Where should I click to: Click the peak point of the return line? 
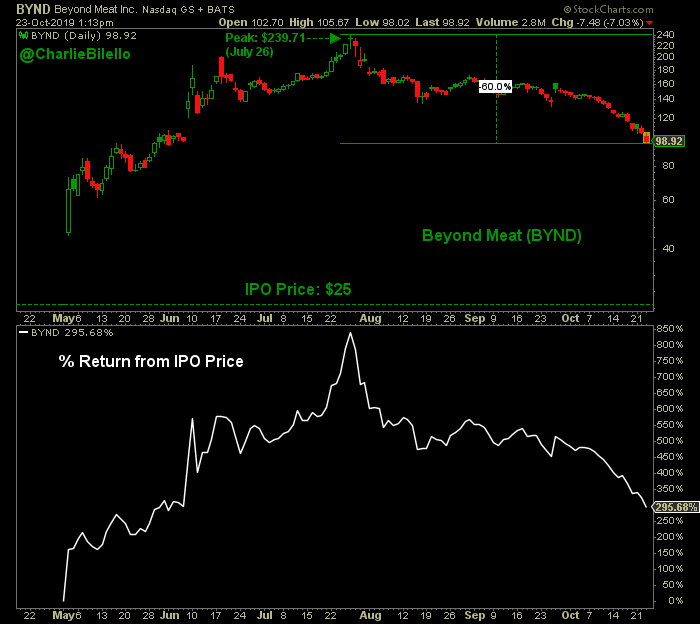pos(350,333)
